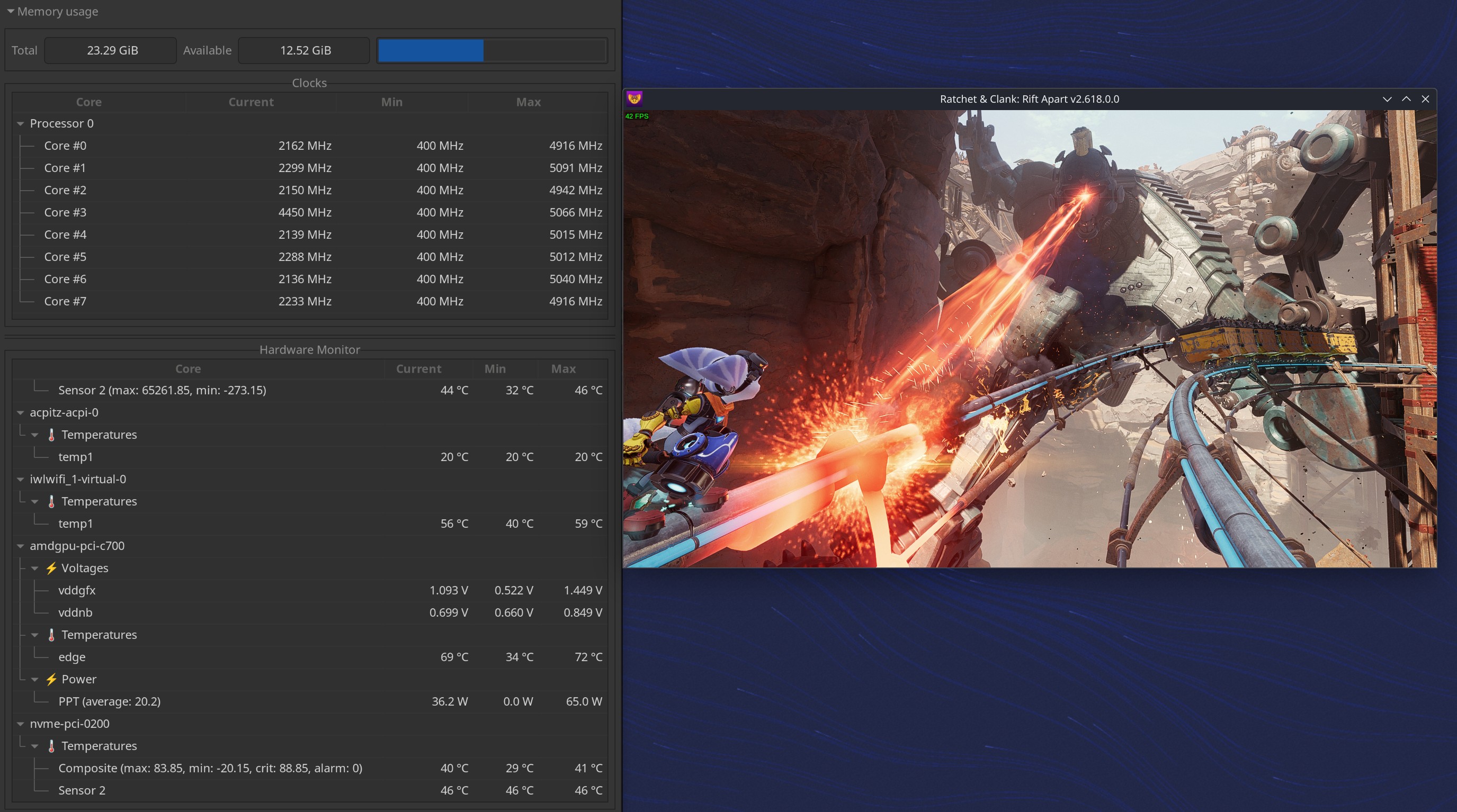Click the Max column header in Hardware Monitor

tap(564, 368)
